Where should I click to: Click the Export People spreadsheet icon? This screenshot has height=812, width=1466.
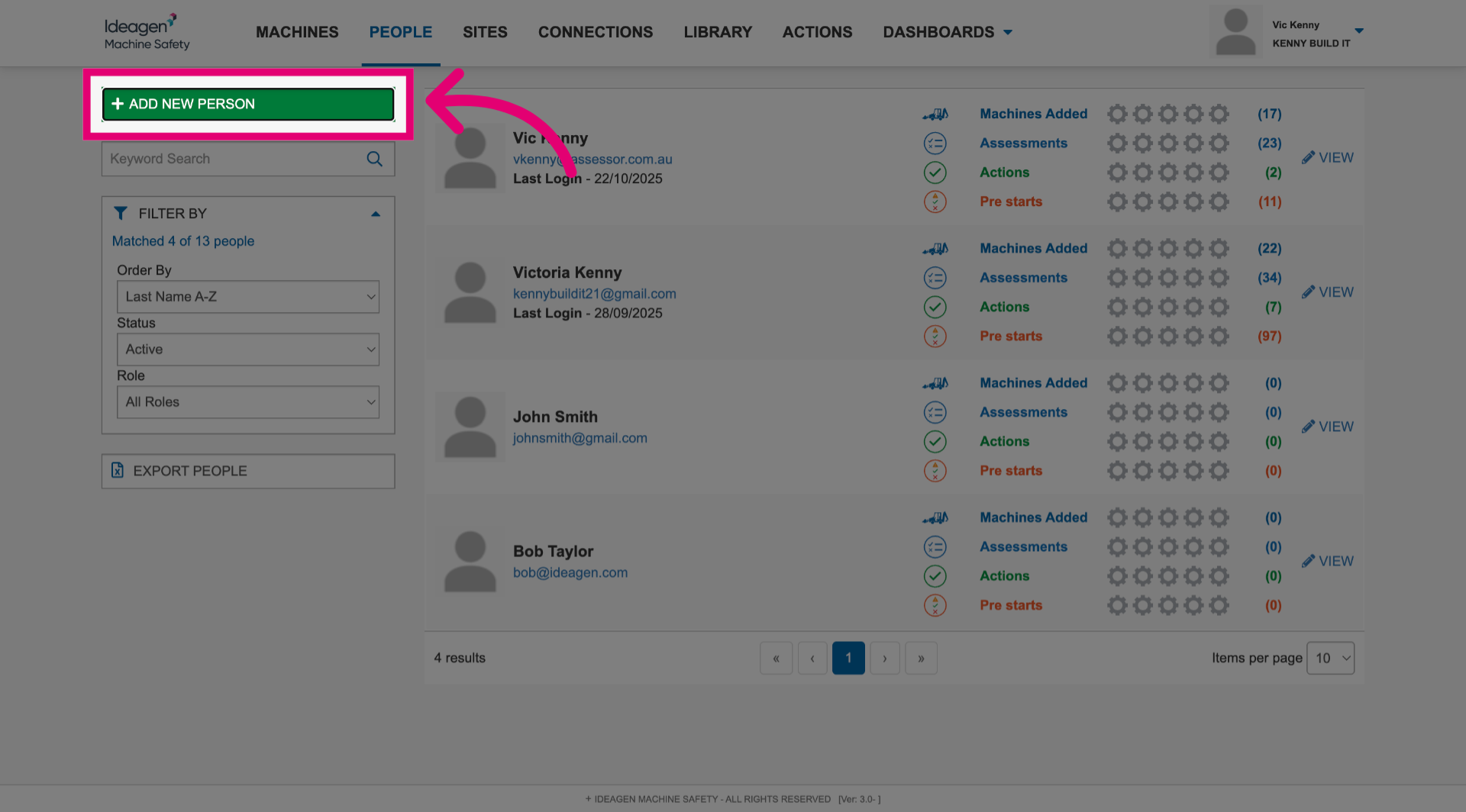(118, 470)
